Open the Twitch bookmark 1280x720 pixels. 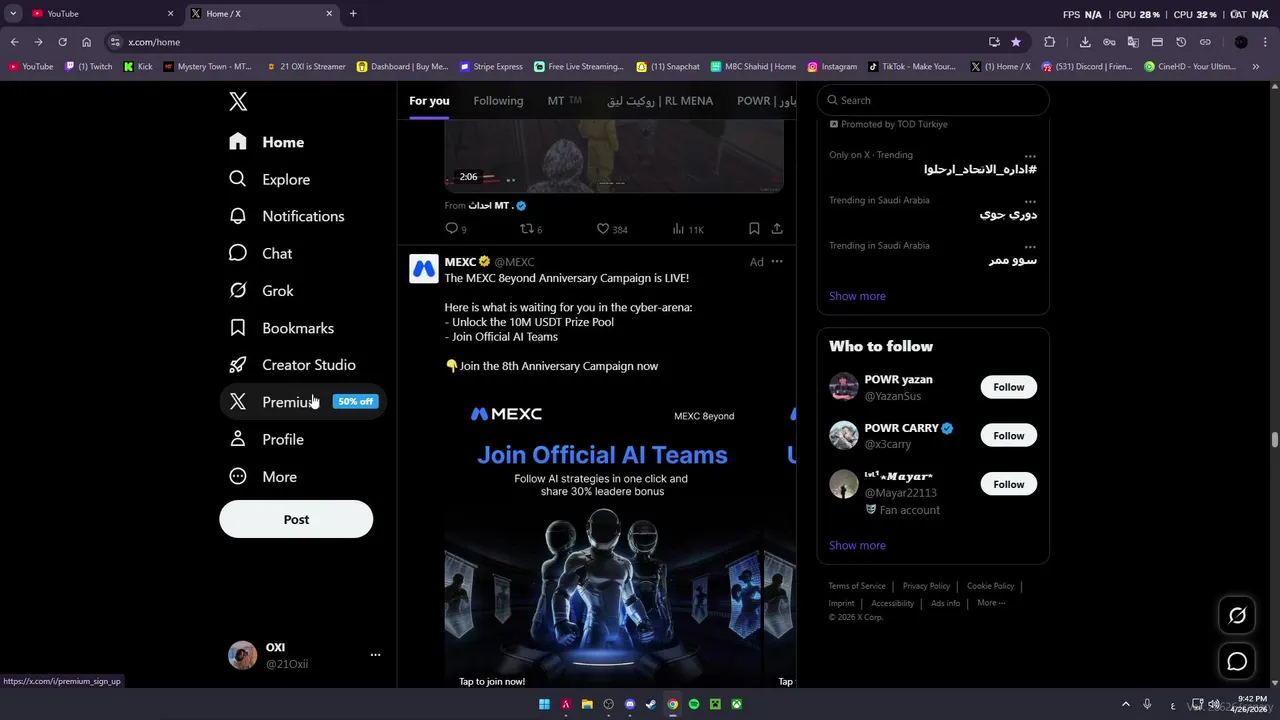[89, 67]
